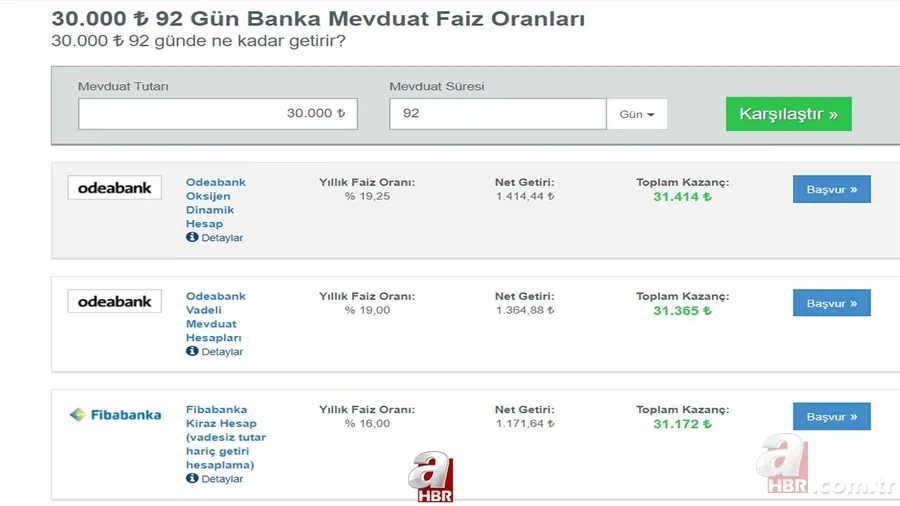
Task: Open Odeabank Oksijen Dinamik Hesap link
Action: pyautogui.click(x=215, y=203)
